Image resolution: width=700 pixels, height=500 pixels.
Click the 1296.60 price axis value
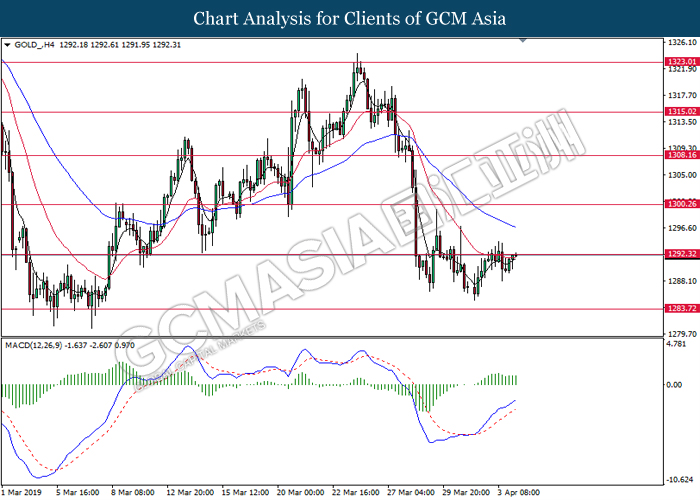point(682,228)
